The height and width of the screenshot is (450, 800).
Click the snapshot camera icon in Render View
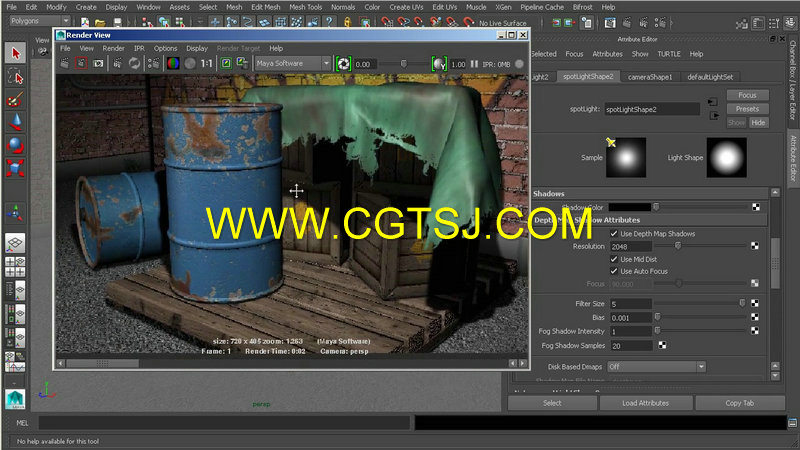[98, 63]
